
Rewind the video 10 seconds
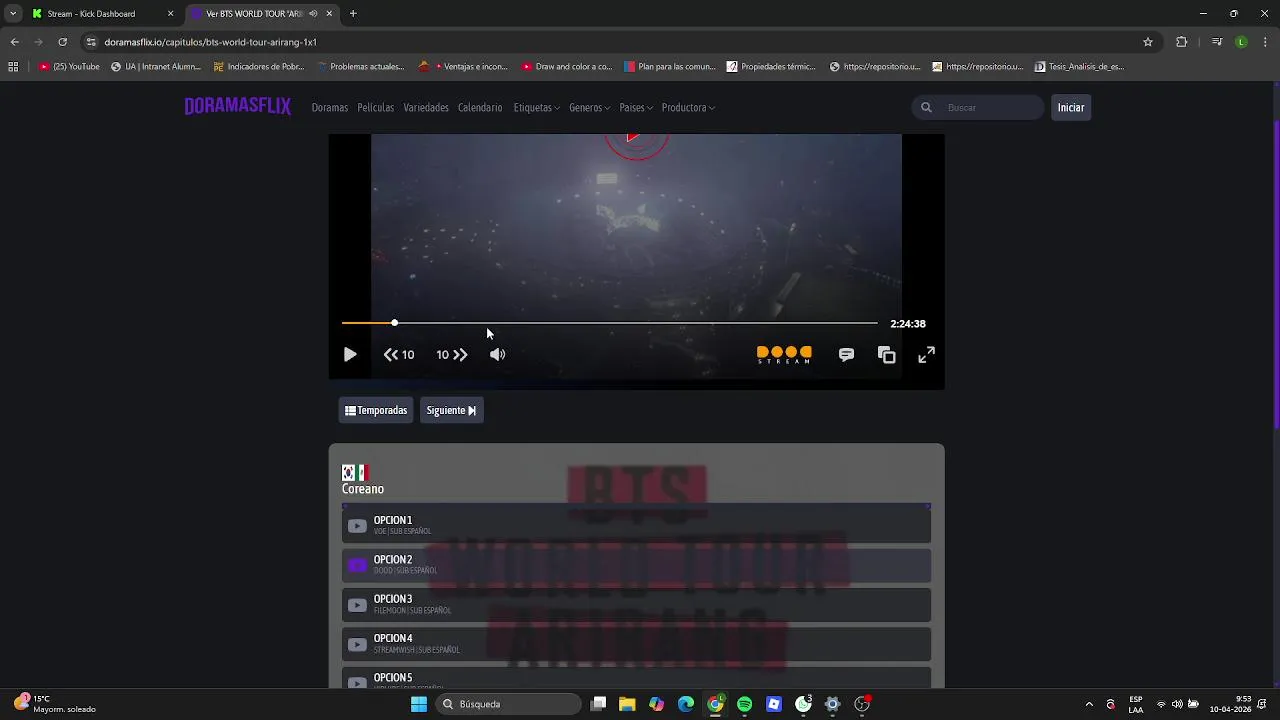click(x=398, y=355)
